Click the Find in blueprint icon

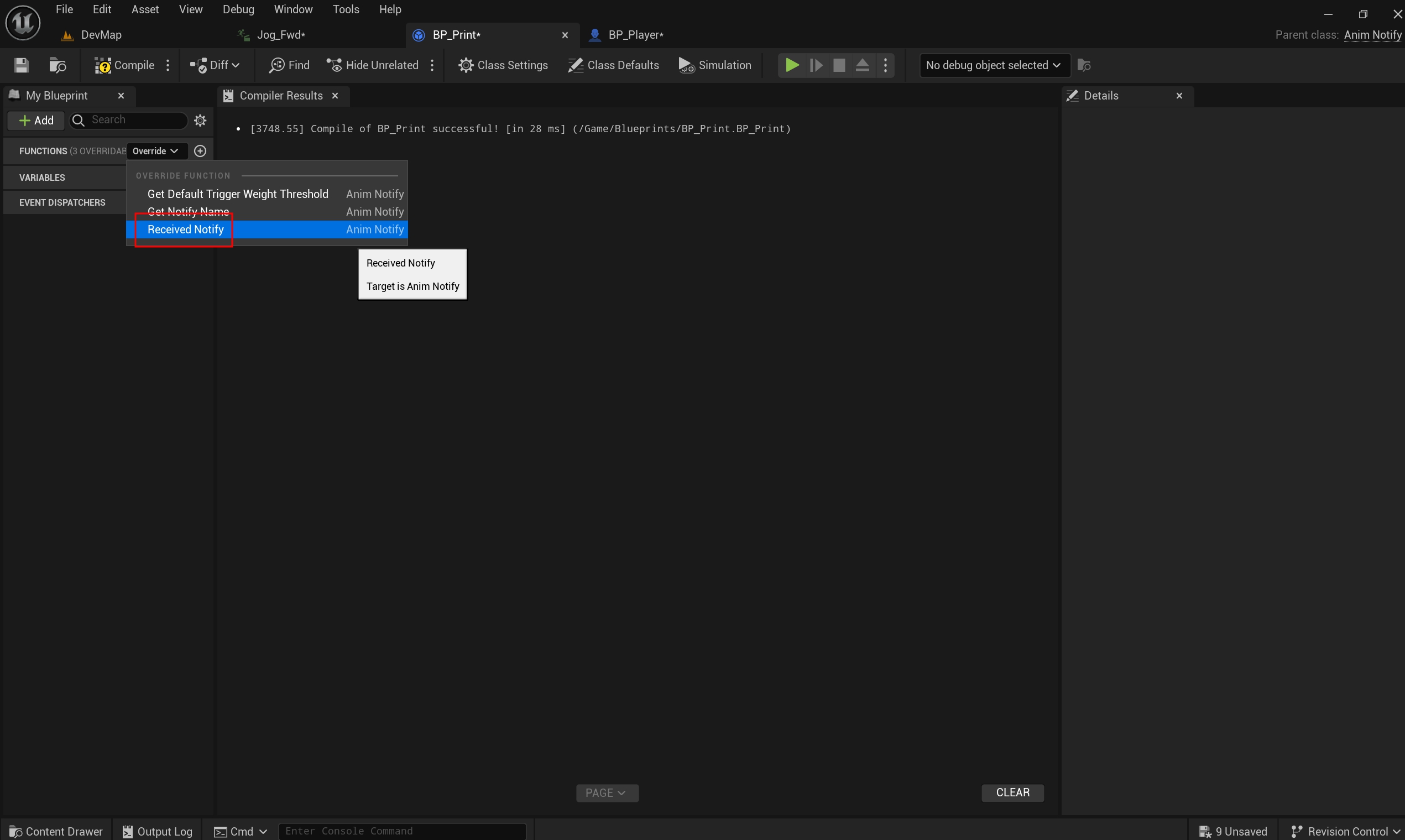(289, 65)
